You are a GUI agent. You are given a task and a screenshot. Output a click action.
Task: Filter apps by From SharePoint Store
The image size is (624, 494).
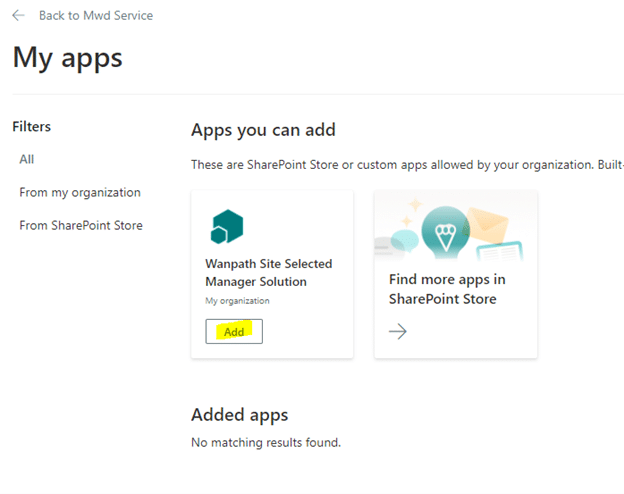[x=81, y=225]
